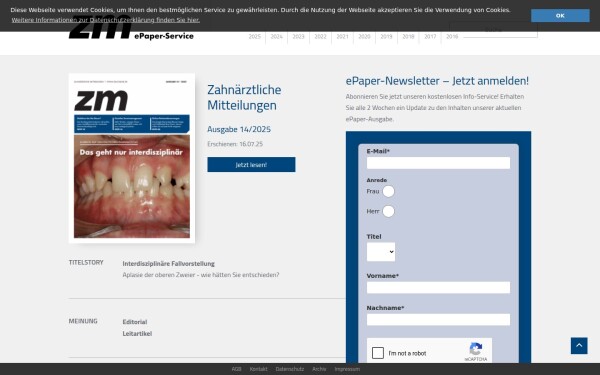Click the reCAPTCHA logo icon

pos(476,349)
